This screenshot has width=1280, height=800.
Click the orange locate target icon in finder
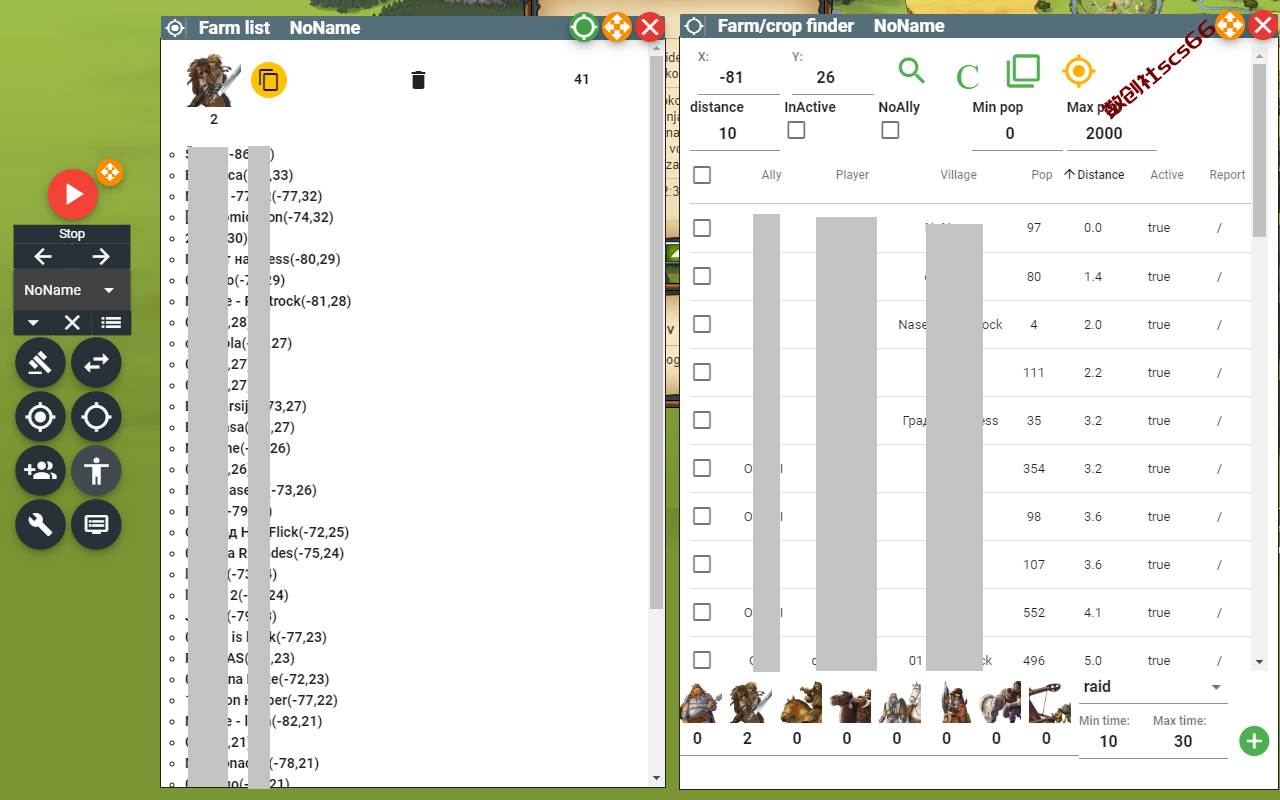pyautogui.click(x=1078, y=71)
